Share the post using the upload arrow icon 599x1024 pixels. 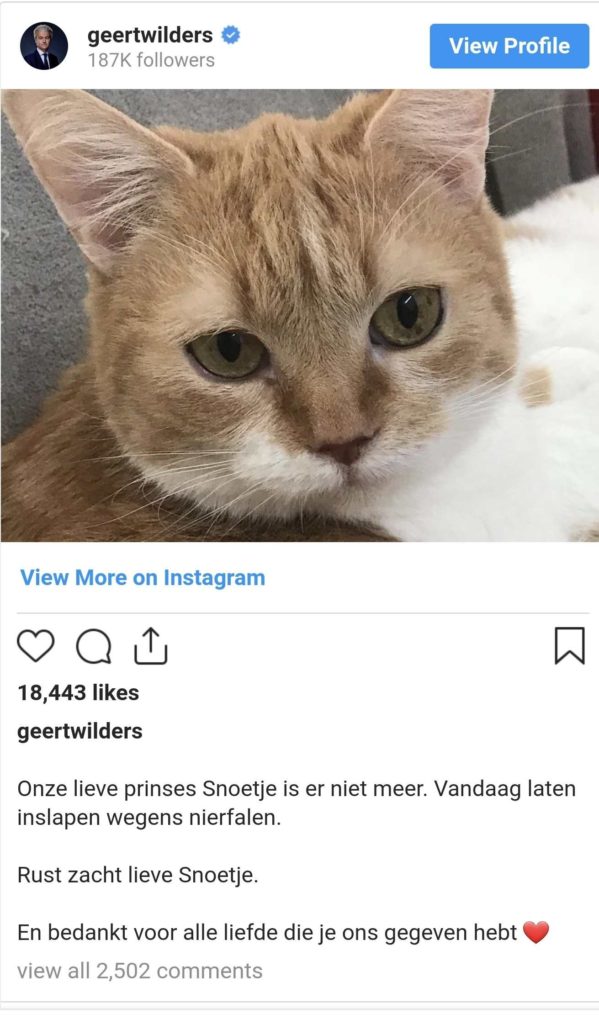click(151, 646)
